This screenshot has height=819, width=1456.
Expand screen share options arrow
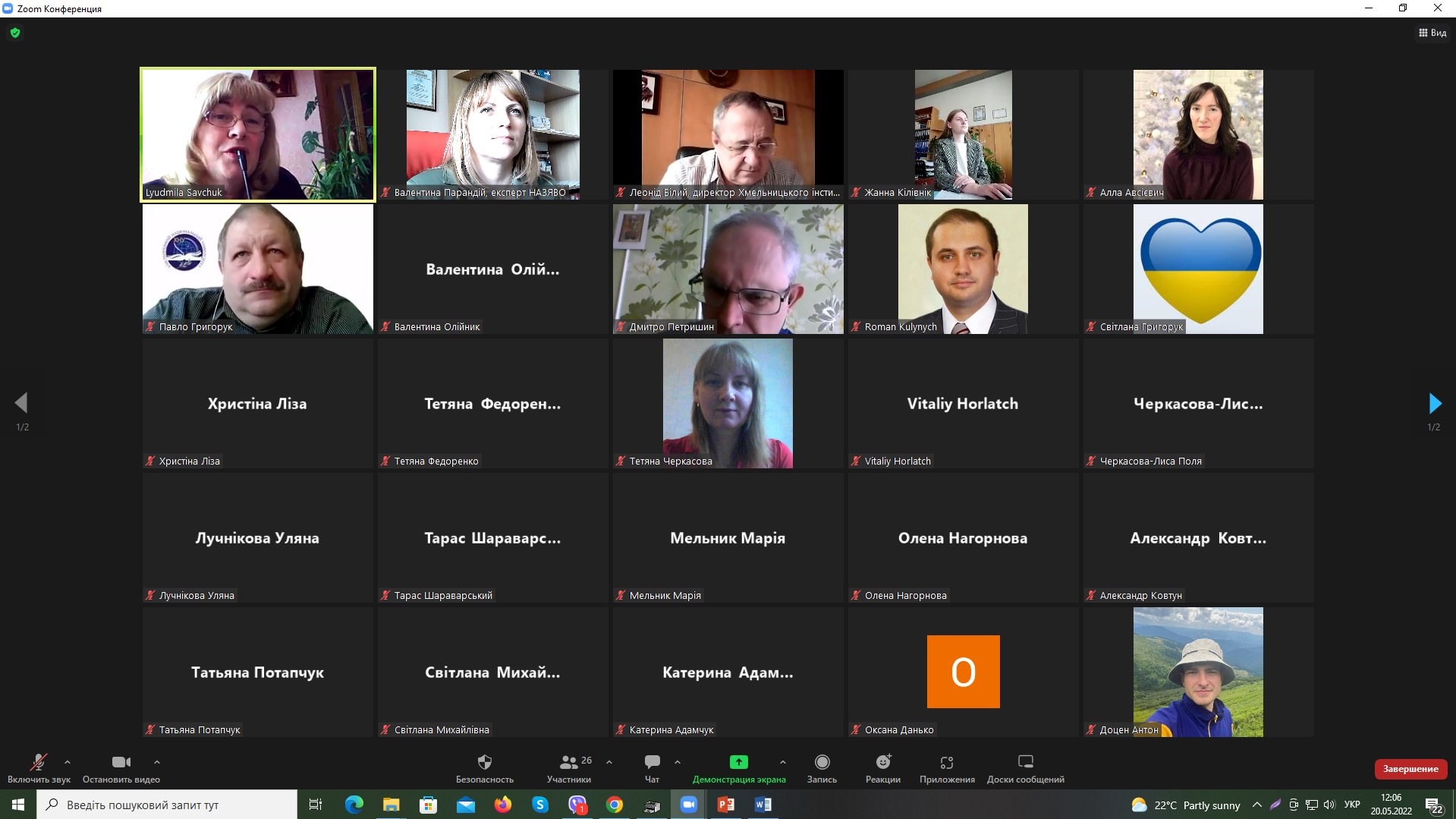pos(783,762)
